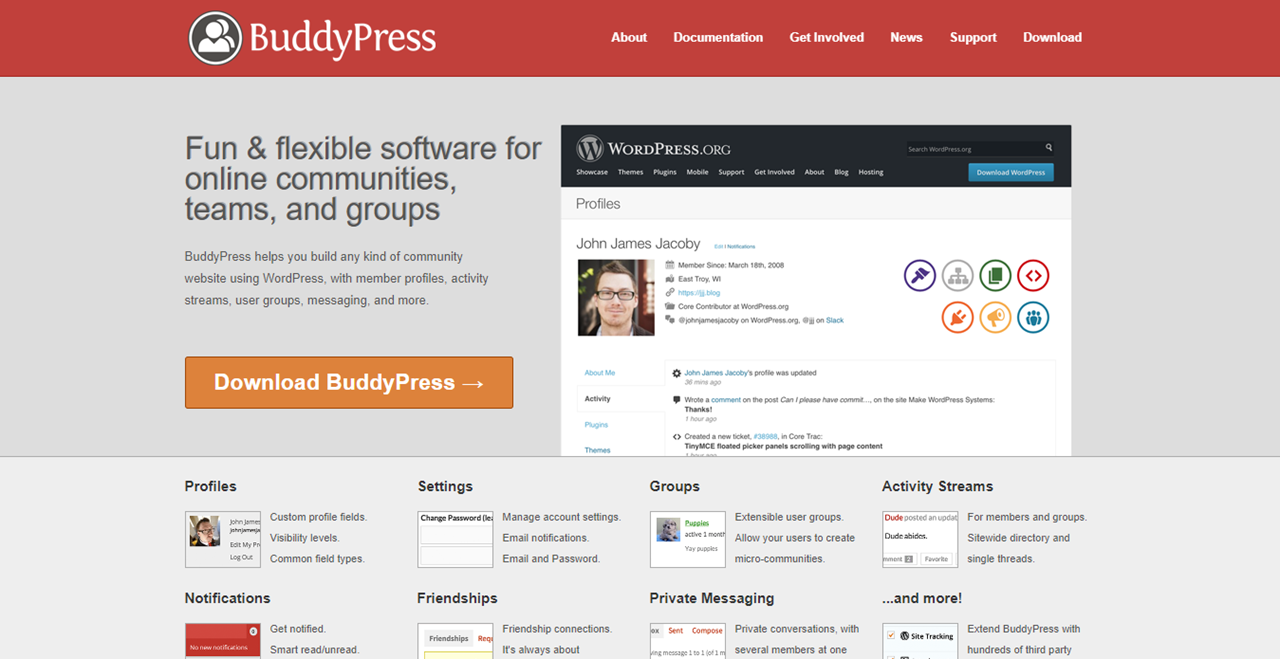Open Mobile in the WordPress.org nav
This screenshot has height=659, width=1280.
(x=697, y=172)
